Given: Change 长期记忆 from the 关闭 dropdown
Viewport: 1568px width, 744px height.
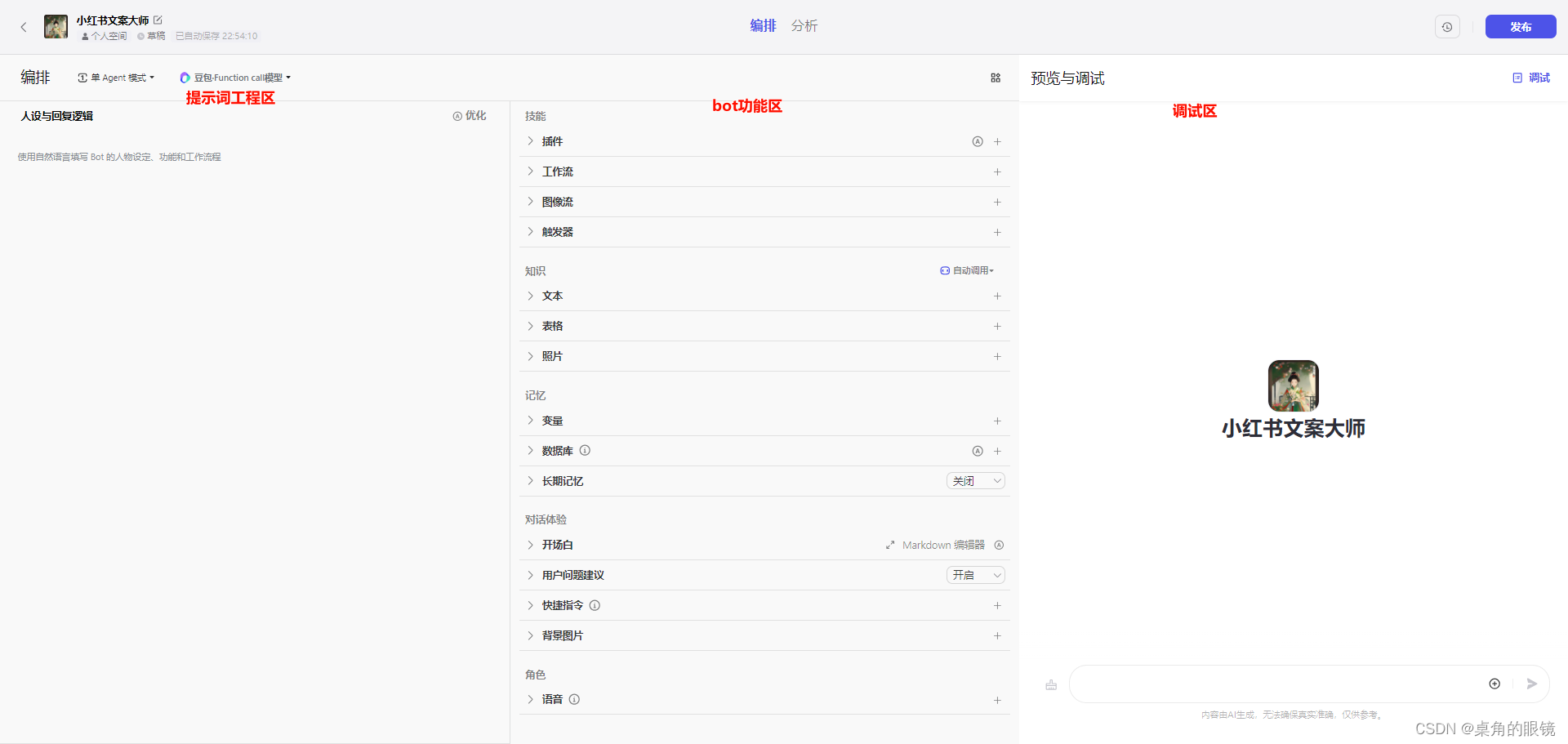Looking at the screenshot, I should [975, 480].
